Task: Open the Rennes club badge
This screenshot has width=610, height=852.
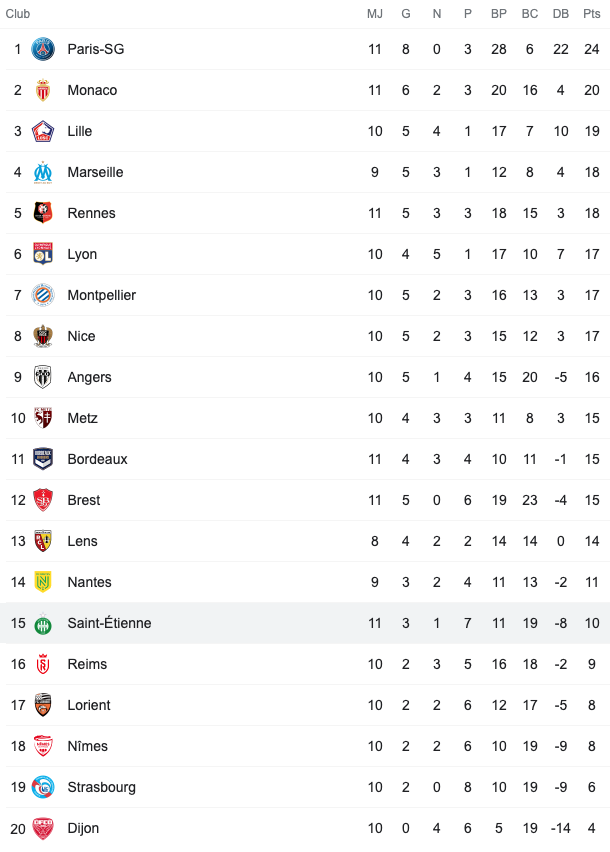Action: [43, 213]
